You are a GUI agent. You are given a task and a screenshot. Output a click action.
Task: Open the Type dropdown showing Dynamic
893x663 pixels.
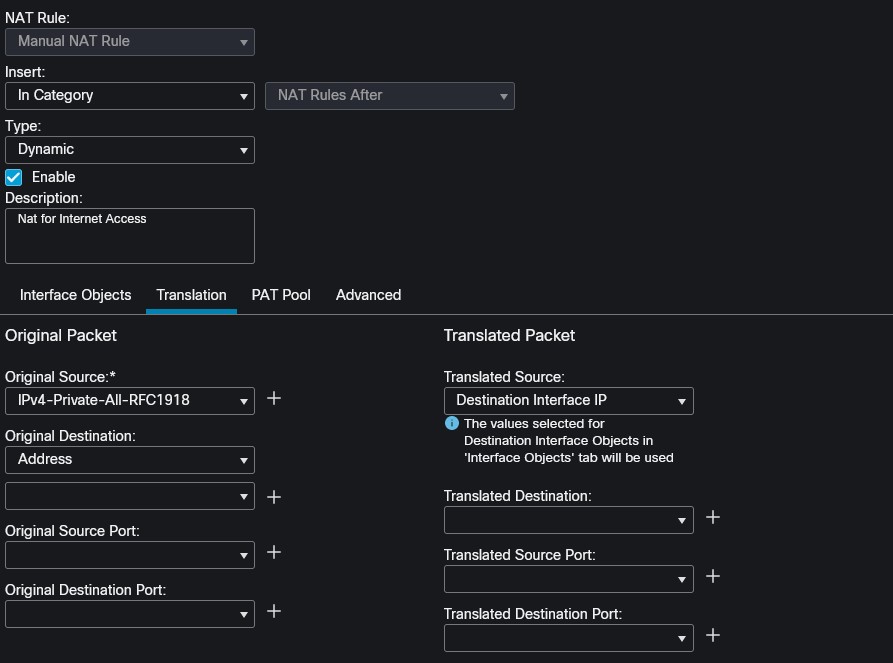130,150
